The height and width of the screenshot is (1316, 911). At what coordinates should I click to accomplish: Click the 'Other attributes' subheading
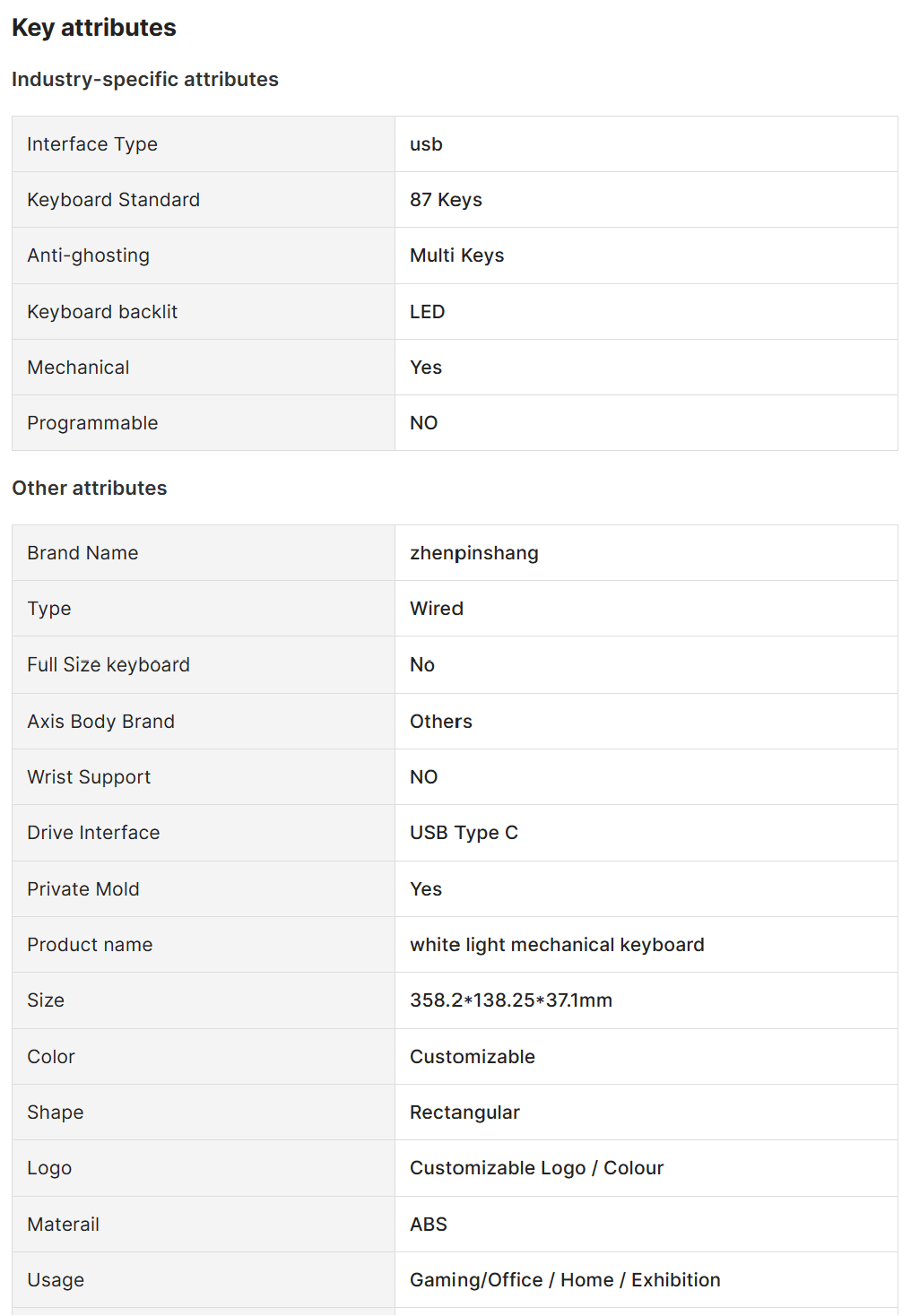pos(90,489)
